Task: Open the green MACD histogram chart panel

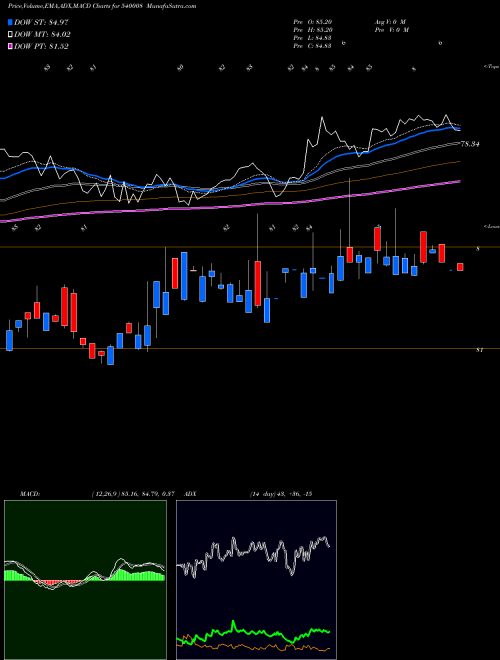Action: coord(85,580)
